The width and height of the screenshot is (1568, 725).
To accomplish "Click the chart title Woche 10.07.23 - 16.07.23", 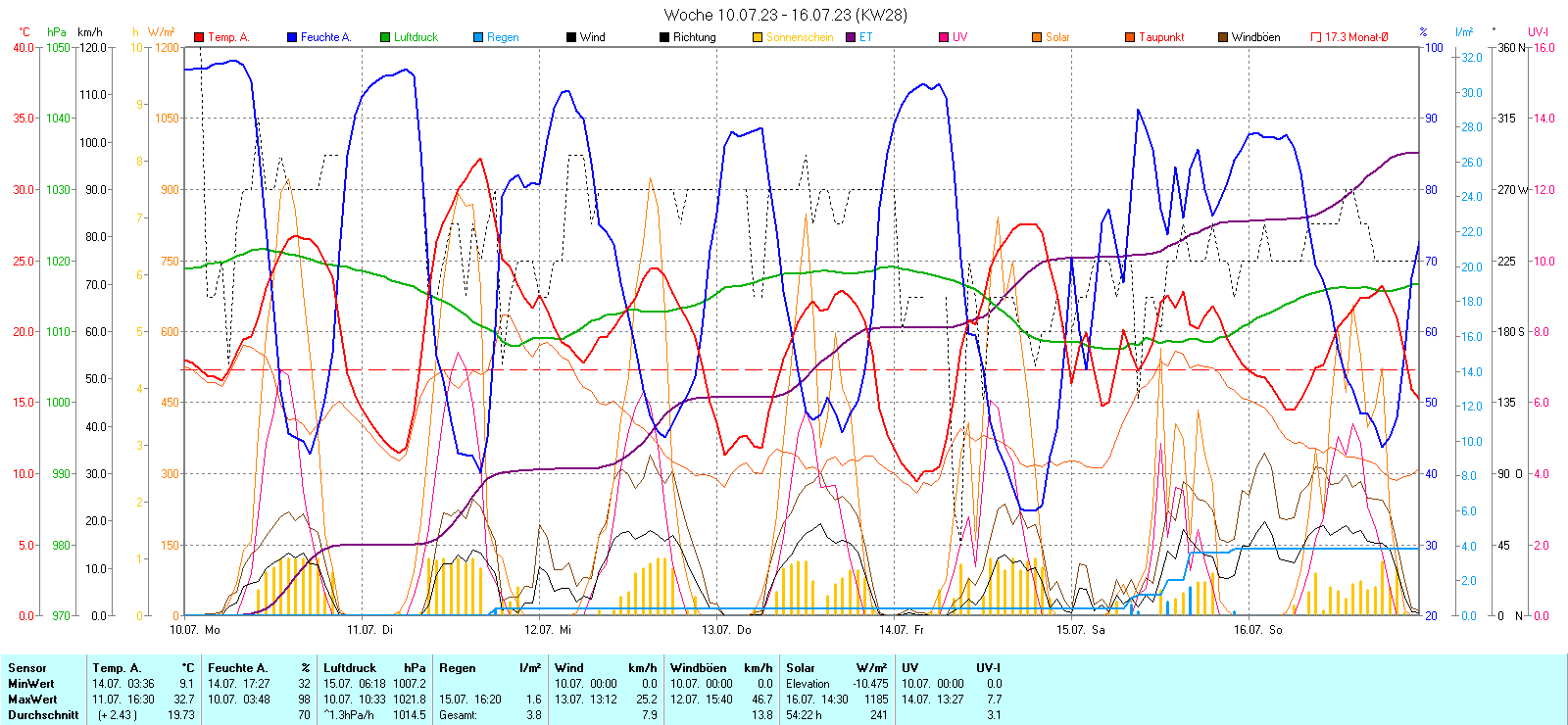I will coord(785,15).
